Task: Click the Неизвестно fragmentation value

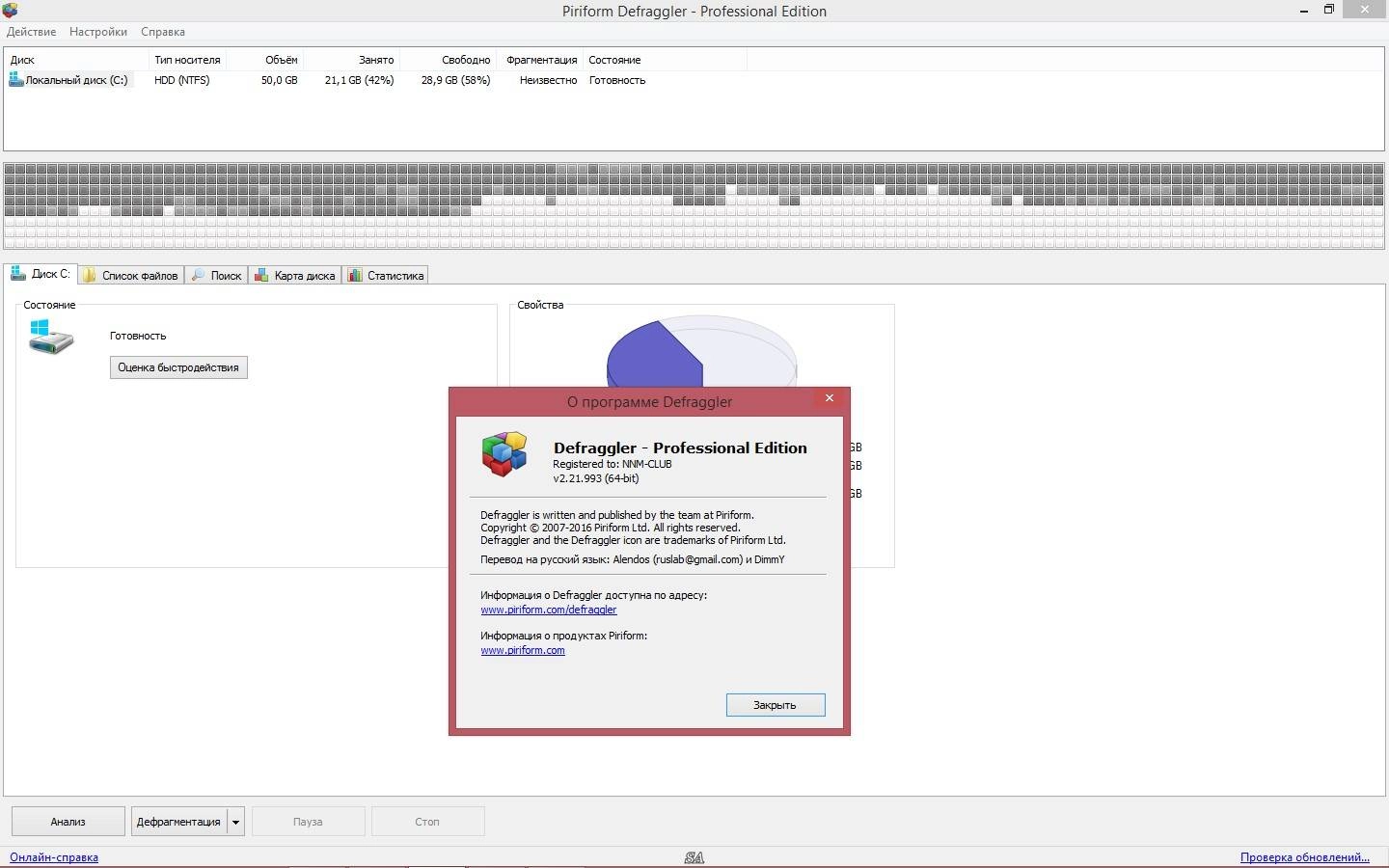Action: click(x=548, y=80)
